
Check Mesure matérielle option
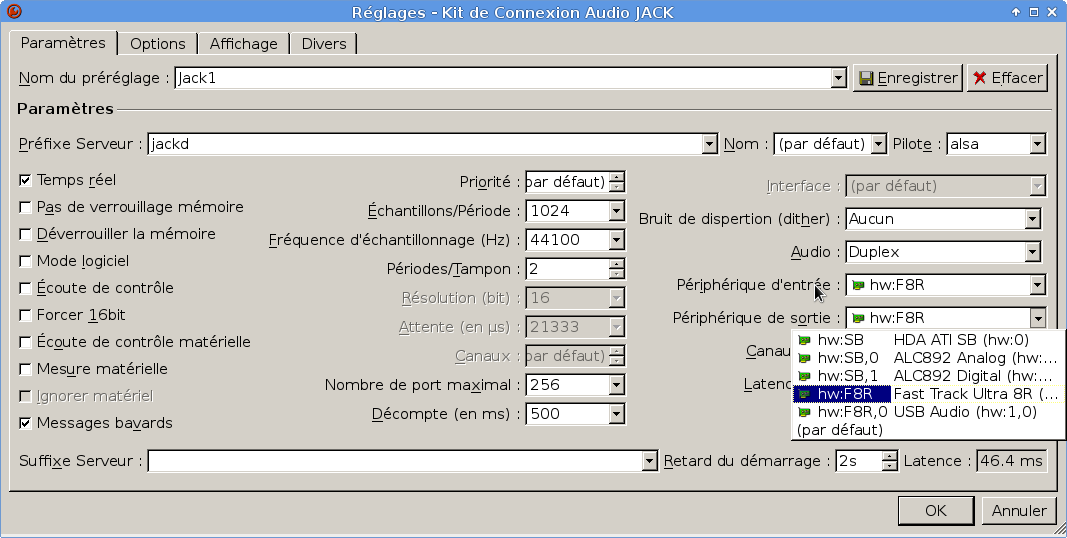point(25,369)
